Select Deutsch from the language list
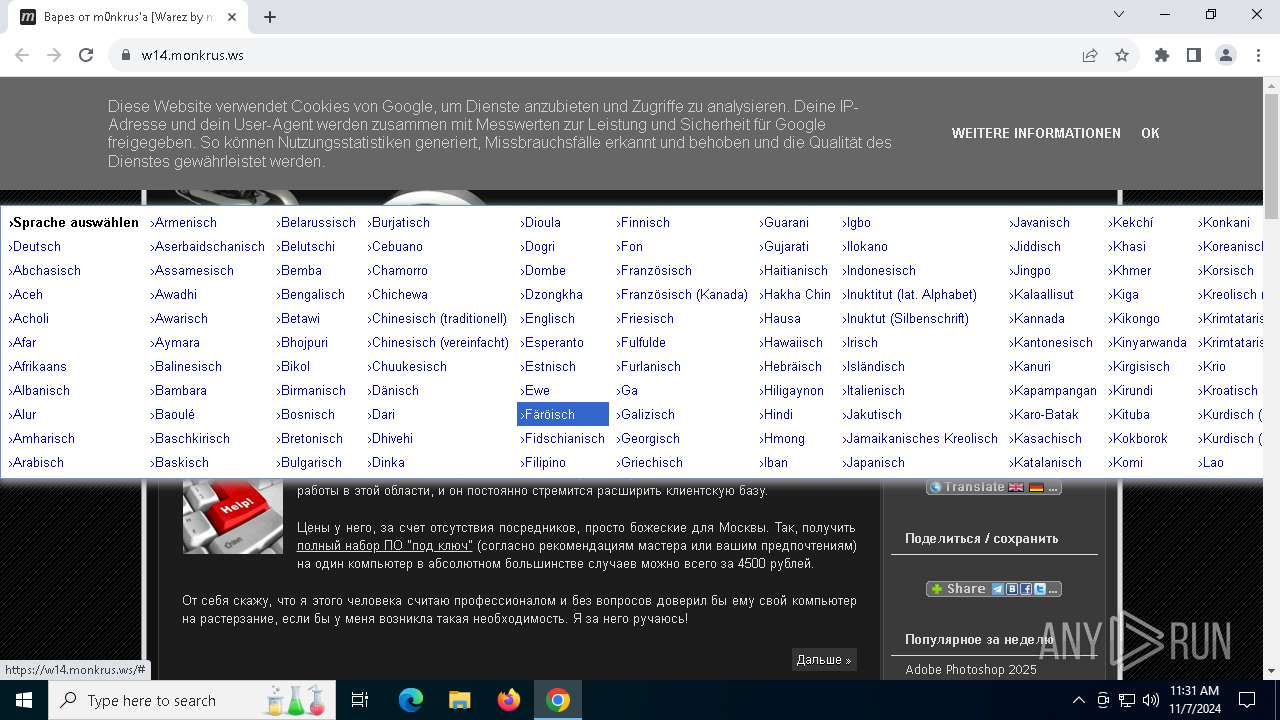 tap(35, 246)
